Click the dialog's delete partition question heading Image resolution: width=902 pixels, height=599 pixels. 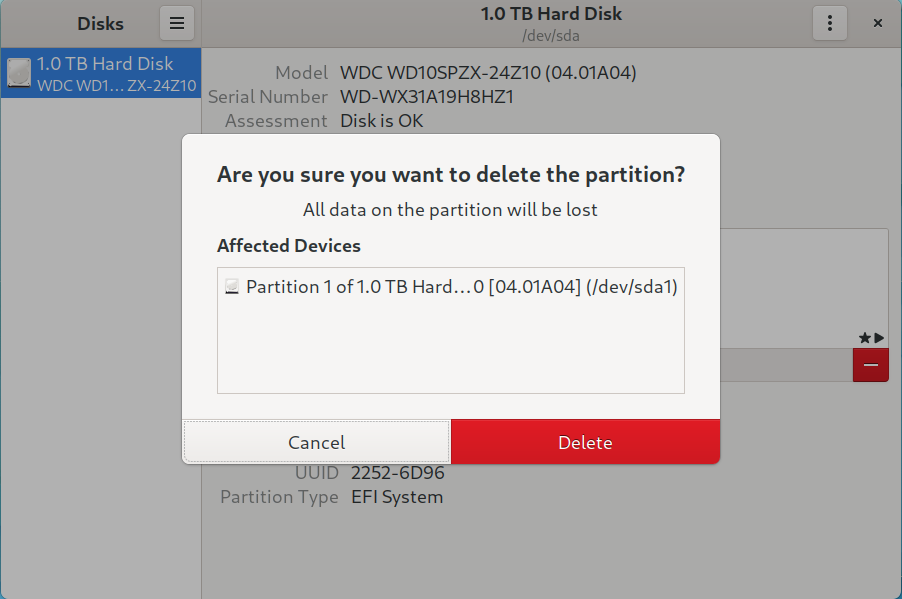[451, 174]
